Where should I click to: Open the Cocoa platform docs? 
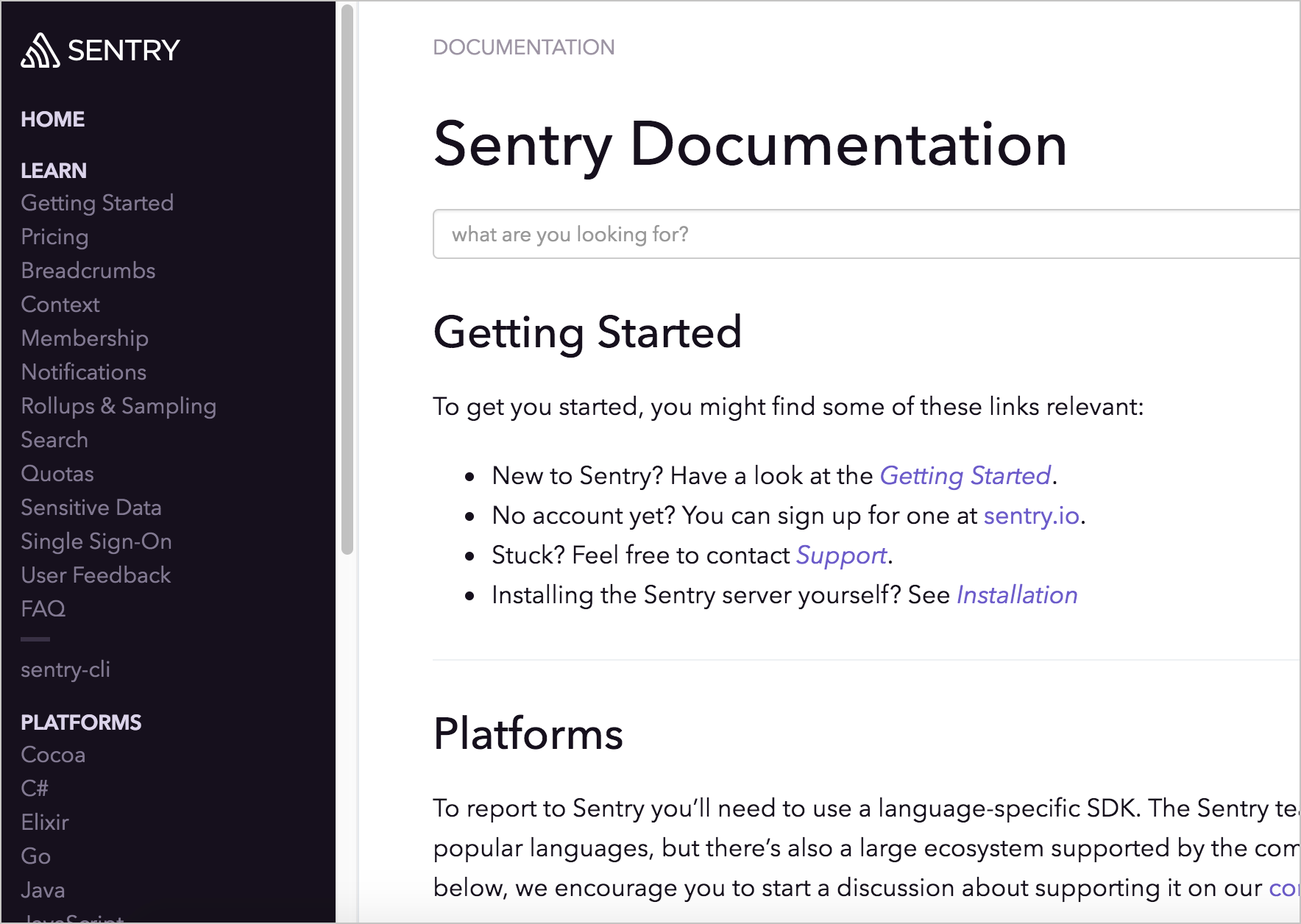(x=53, y=755)
